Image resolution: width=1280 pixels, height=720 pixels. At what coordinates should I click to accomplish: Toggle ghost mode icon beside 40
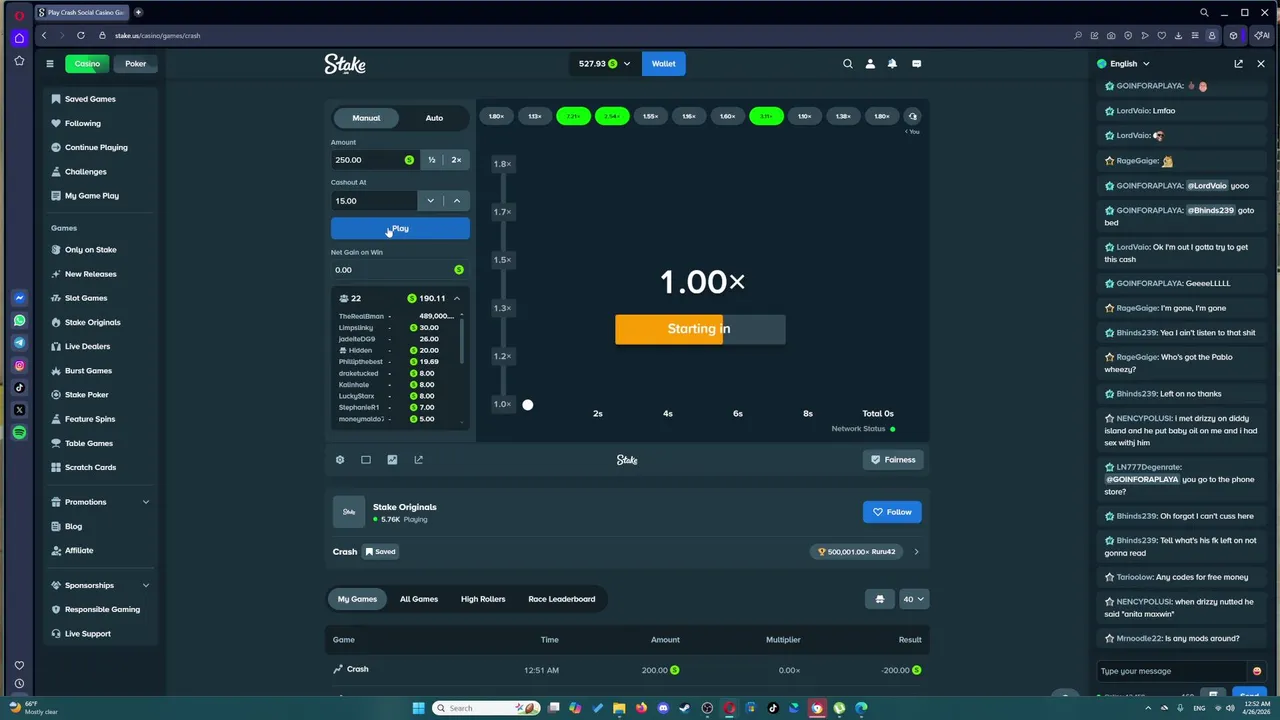pyautogui.click(x=880, y=599)
